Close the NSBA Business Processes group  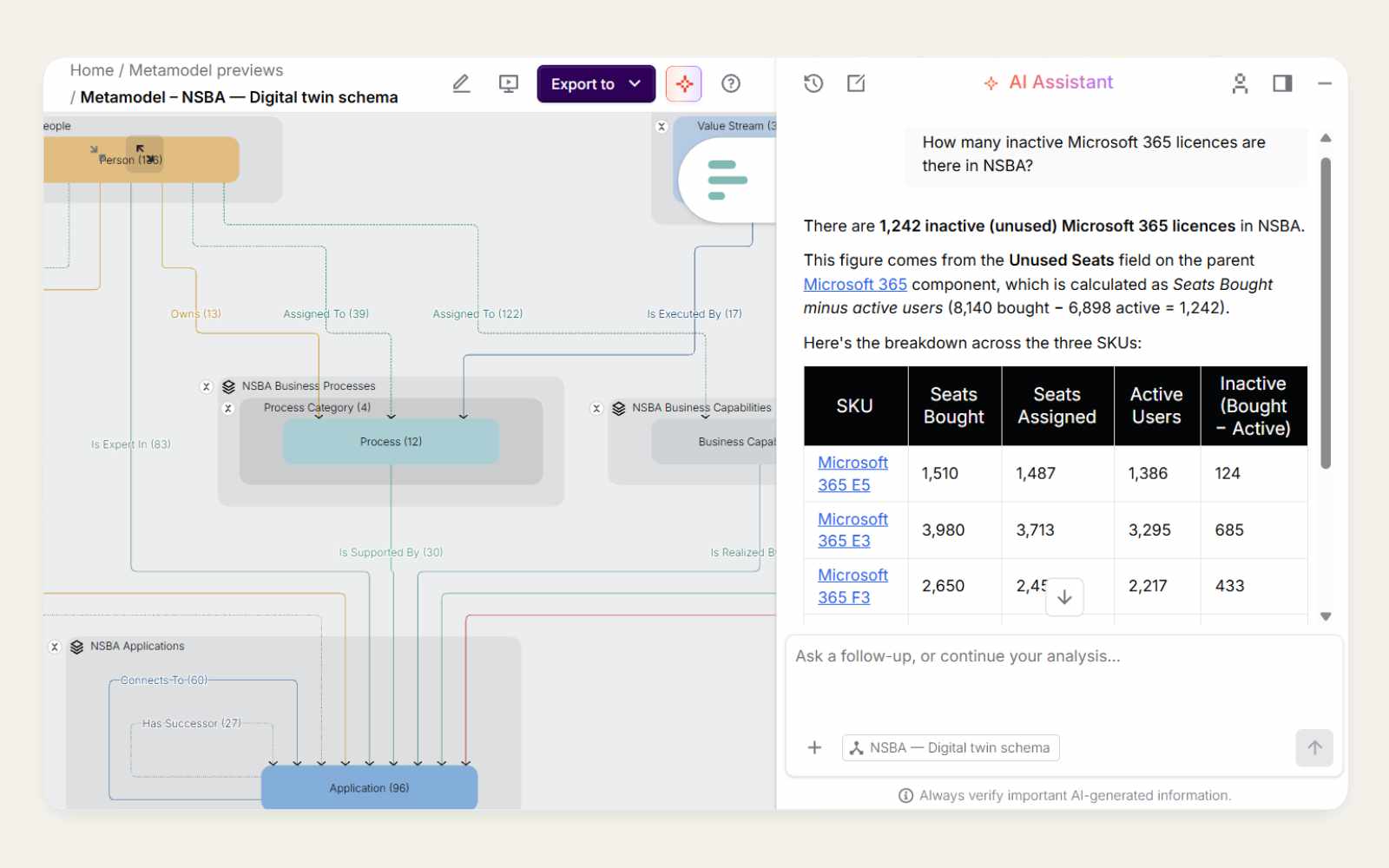point(207,387)
